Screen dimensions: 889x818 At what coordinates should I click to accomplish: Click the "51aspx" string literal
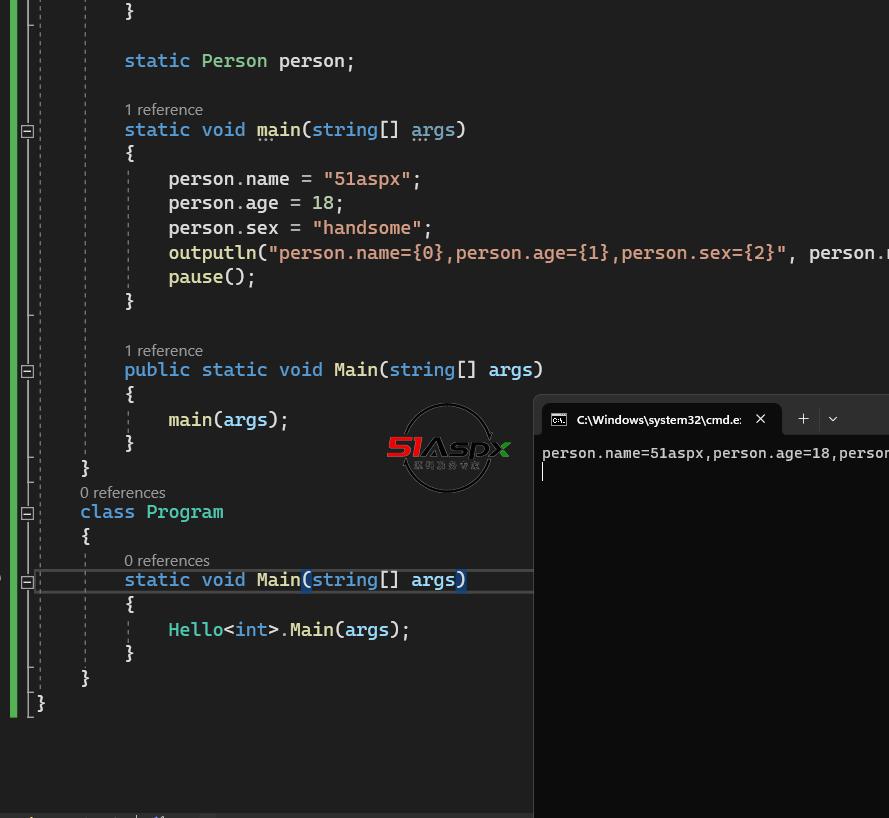coord(367,179)
